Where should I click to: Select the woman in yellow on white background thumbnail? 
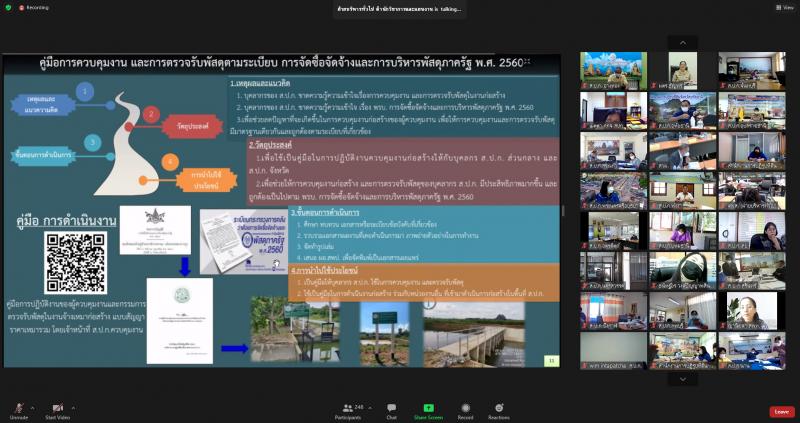pos(683,71)
